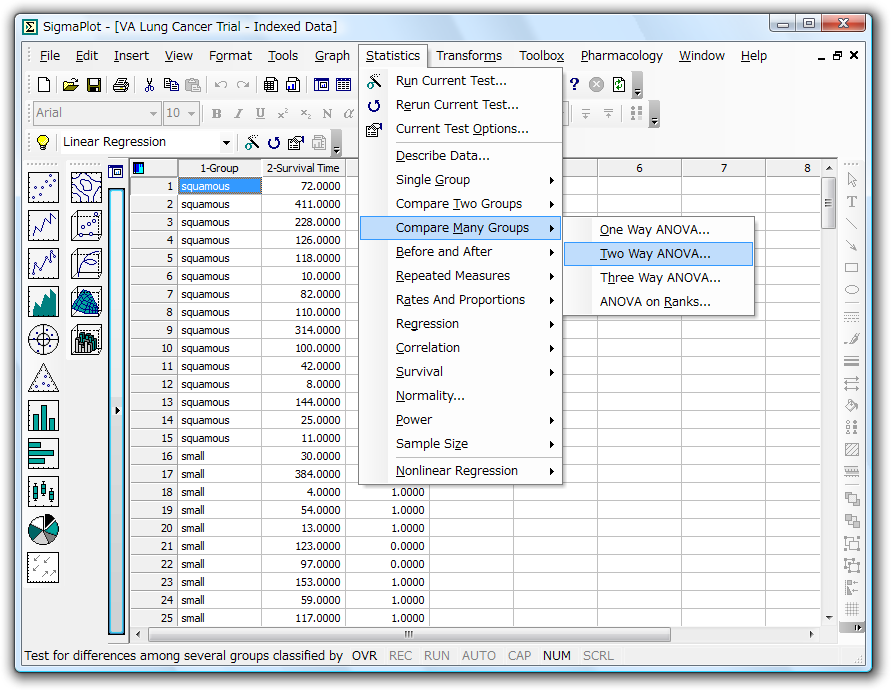Click the horizontal scrollbar thumb
Viewport: 891px width, 690px height.
[409, 634]
